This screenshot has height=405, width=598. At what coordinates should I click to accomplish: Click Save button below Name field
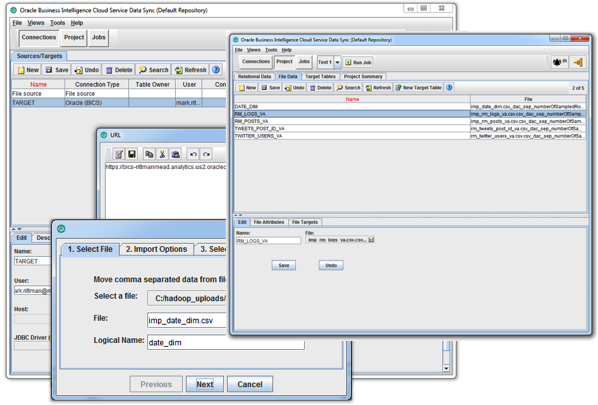[x=284, y=265]
